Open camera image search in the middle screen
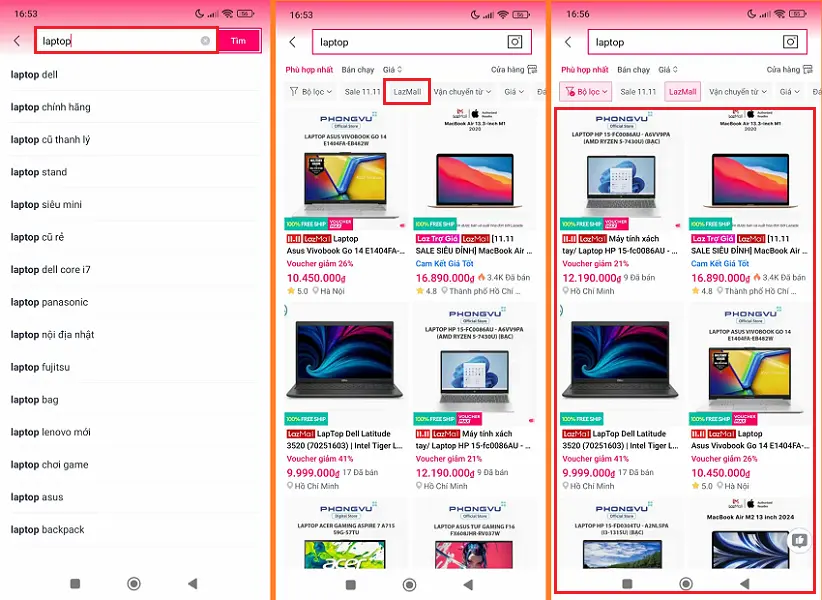The height and width of the screenshot is (600, 822). [x=515, y=42]
